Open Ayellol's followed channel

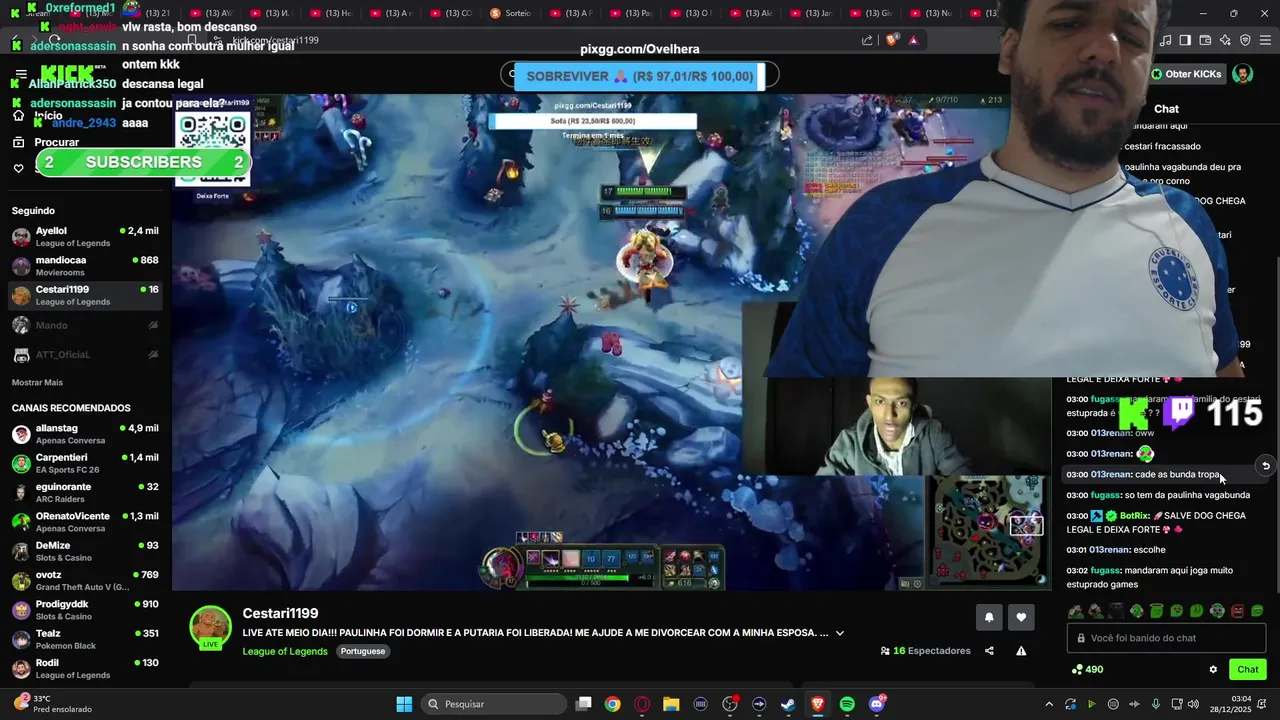point(85,237)
